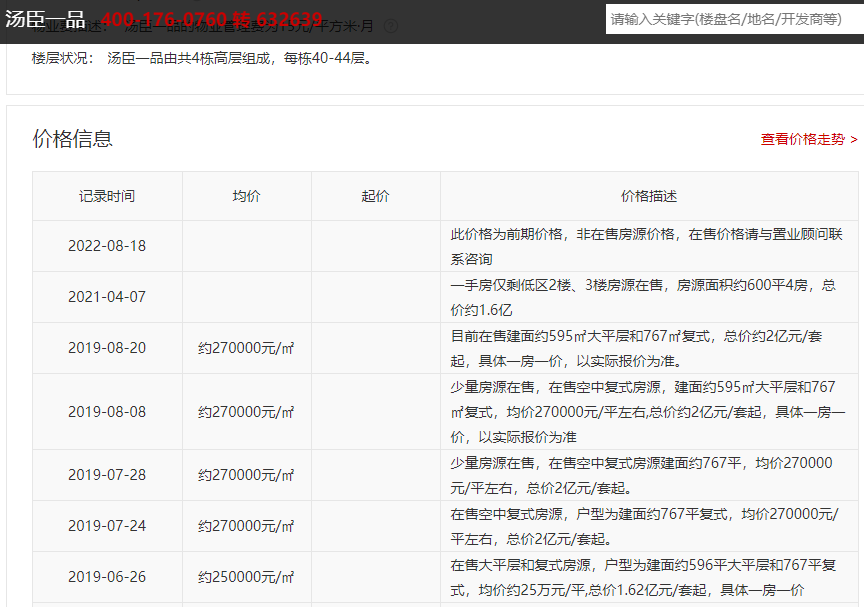Select the 记录时间 column header

pyautogui.click(x=107, y=196)
